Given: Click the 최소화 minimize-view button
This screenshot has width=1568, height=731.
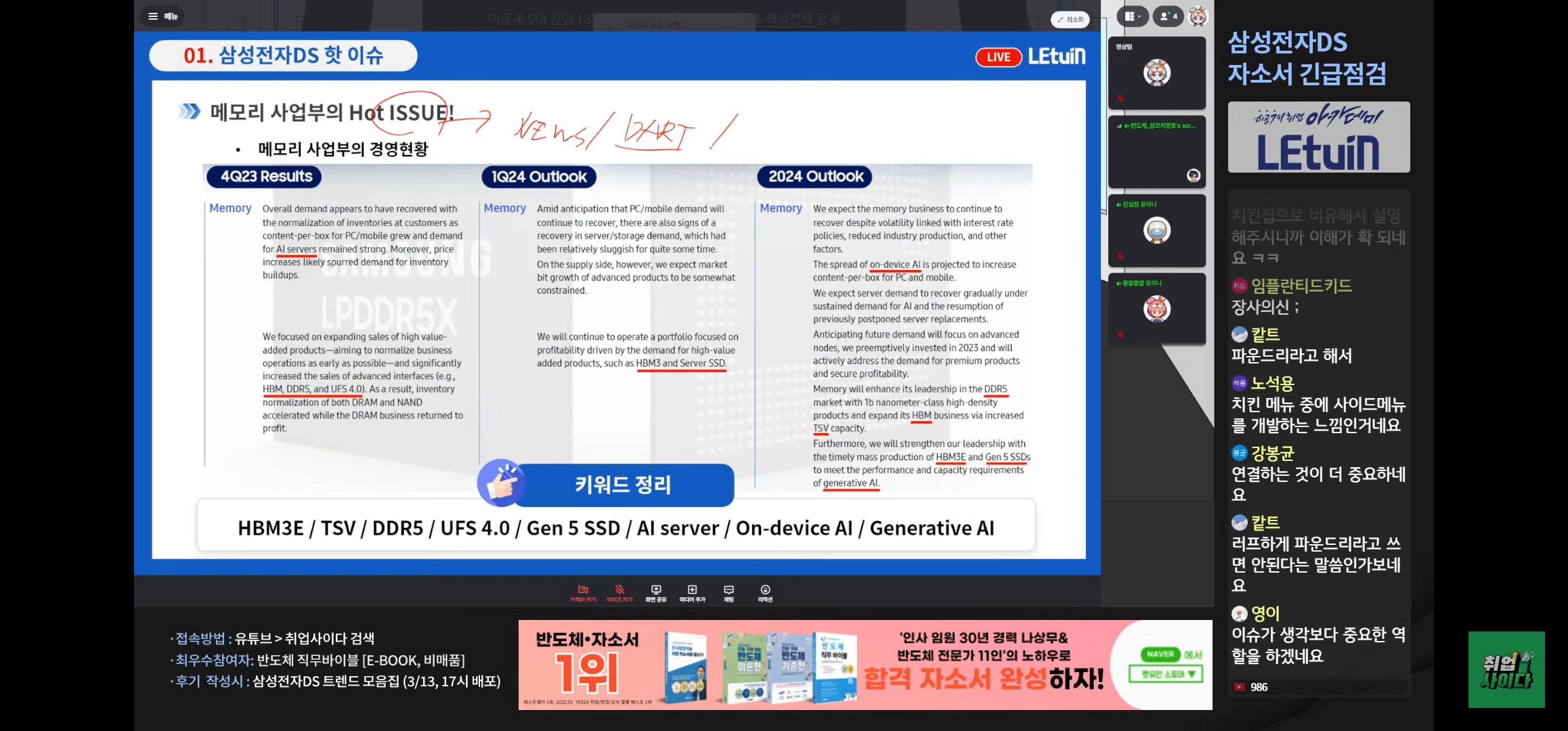Looking at the screenshot, I should 1070,20.
